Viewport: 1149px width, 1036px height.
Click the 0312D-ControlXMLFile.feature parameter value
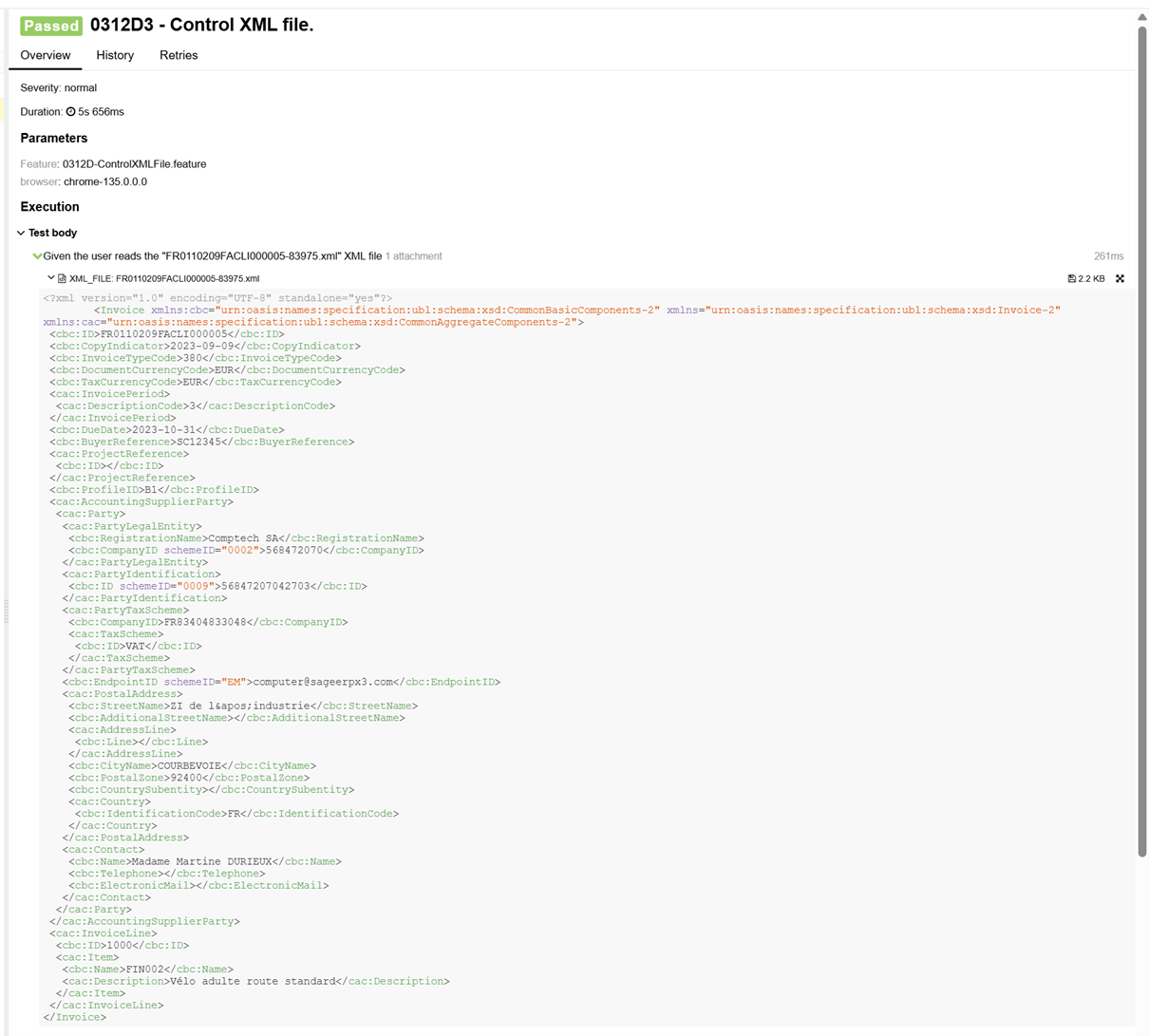(134, 164)
